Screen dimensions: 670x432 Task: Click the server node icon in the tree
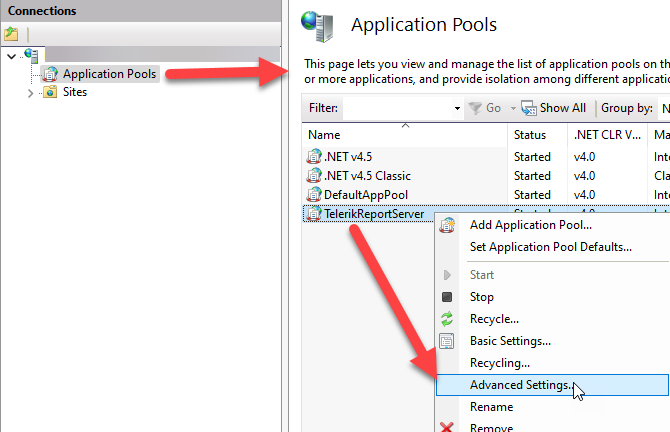tap(31, 55)
